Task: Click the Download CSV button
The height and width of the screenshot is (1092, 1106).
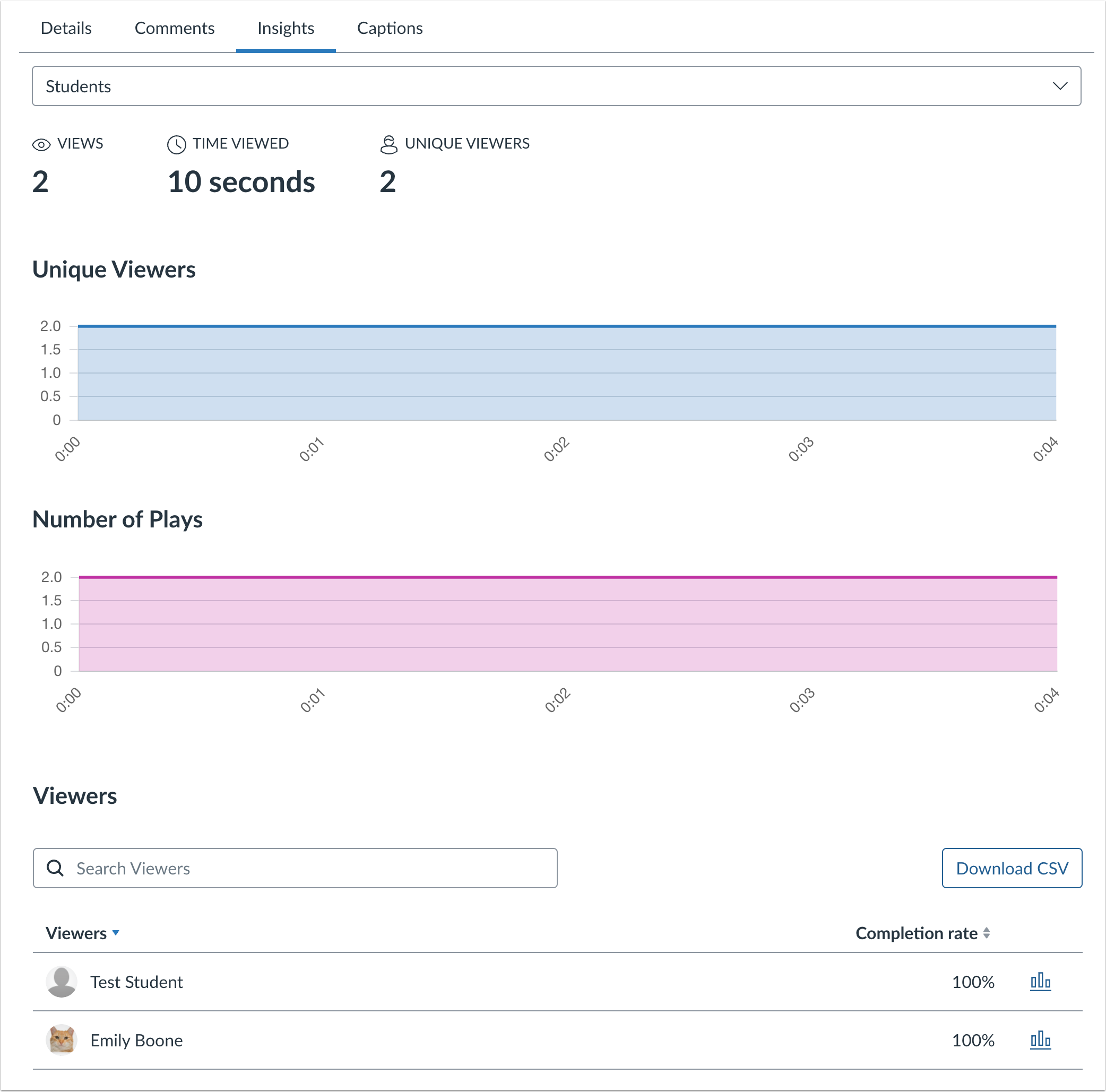Action: click(1012, 868)
